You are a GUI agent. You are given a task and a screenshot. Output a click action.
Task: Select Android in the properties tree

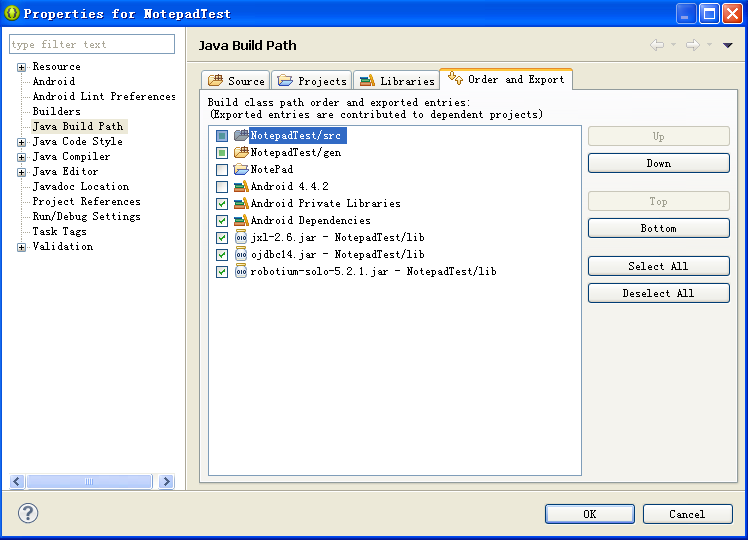(53, 82)
